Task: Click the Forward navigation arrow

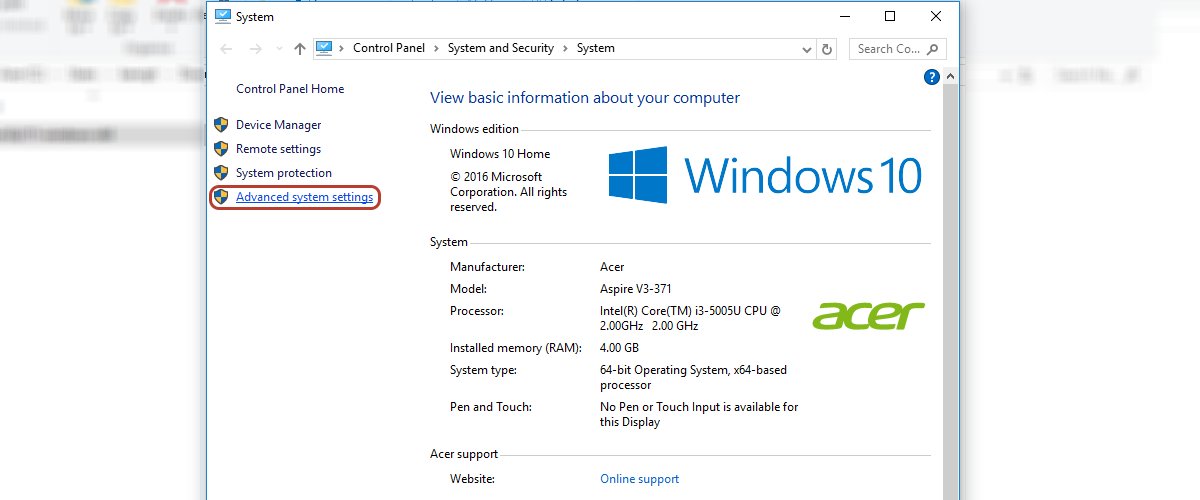Action: click(x=256, y=48)
